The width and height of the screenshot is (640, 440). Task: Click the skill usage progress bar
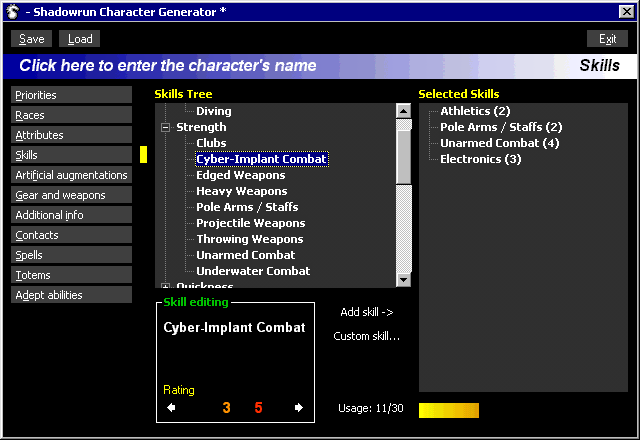[448, 410]
